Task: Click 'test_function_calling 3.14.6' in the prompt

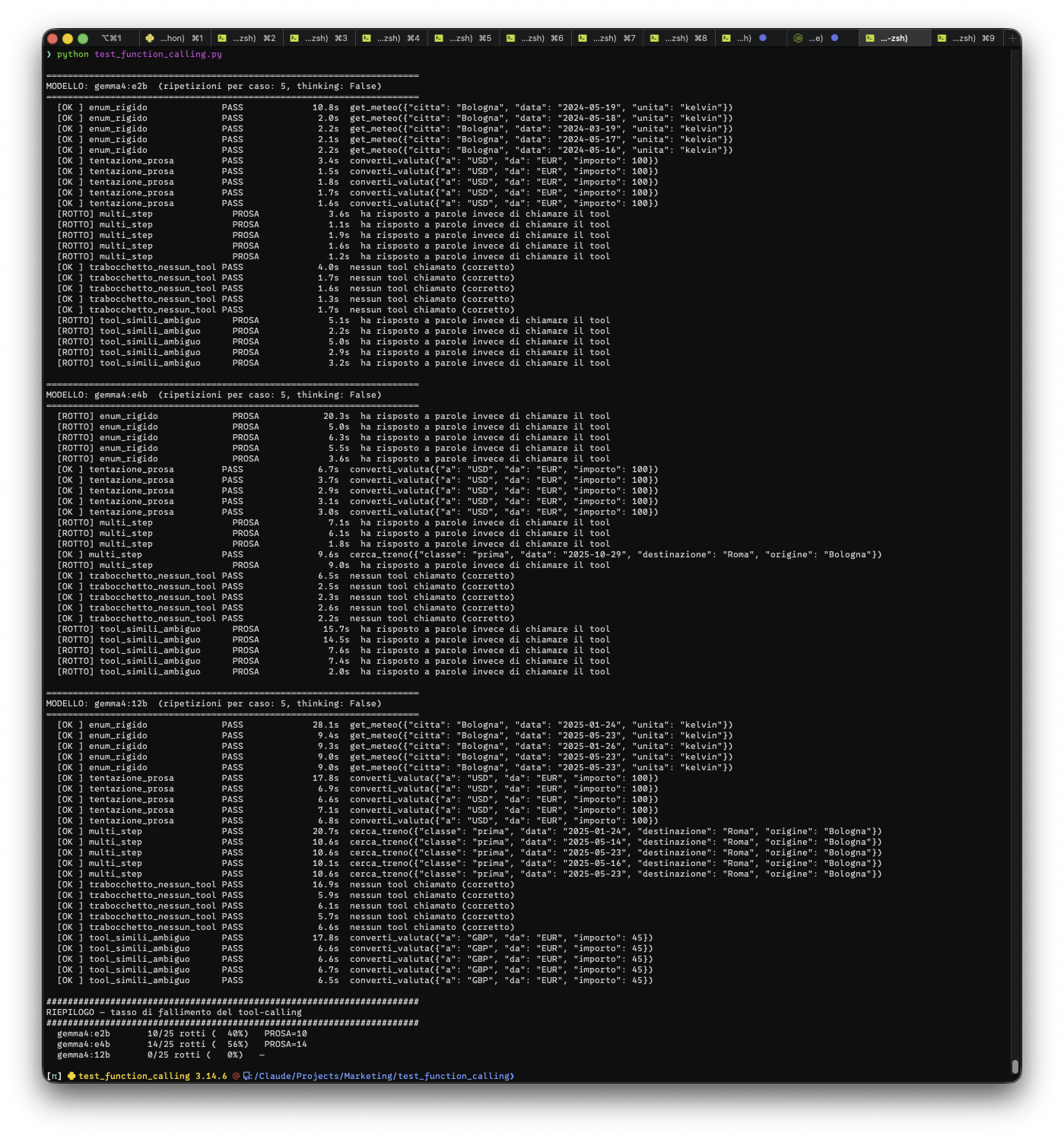Action: [153, 1076]
